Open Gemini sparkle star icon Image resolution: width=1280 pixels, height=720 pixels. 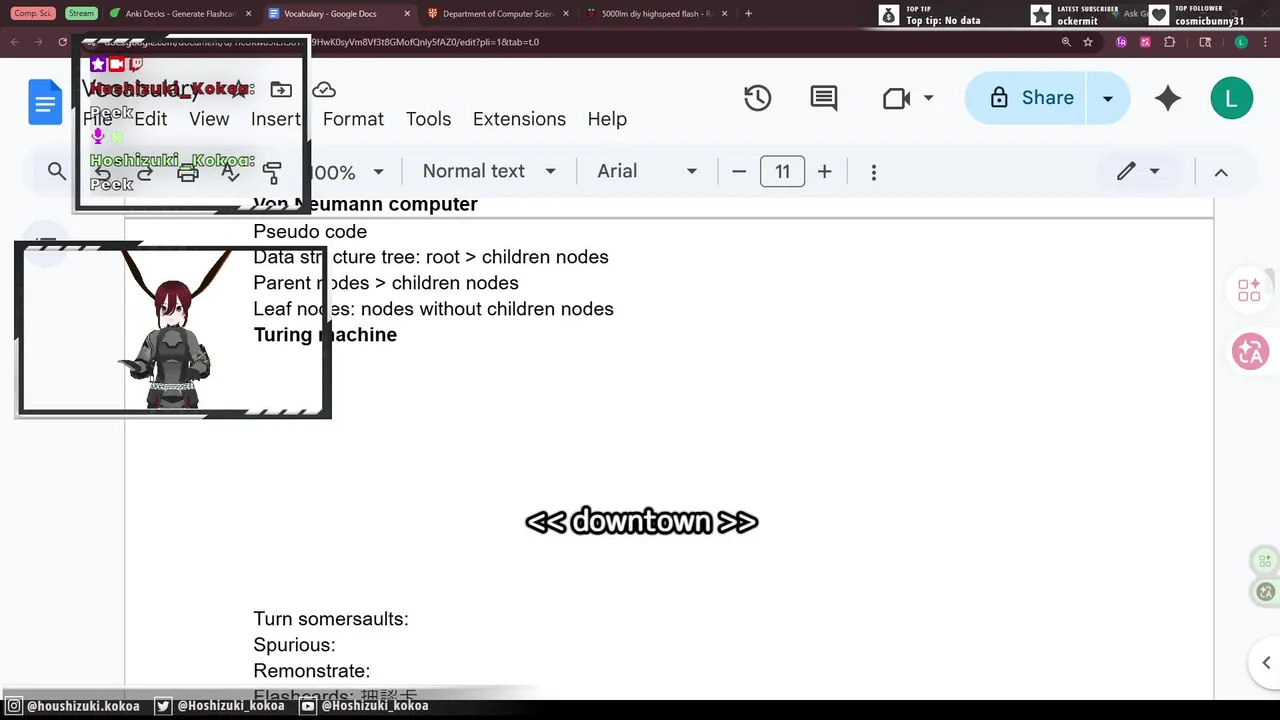tap(1167, 98)
